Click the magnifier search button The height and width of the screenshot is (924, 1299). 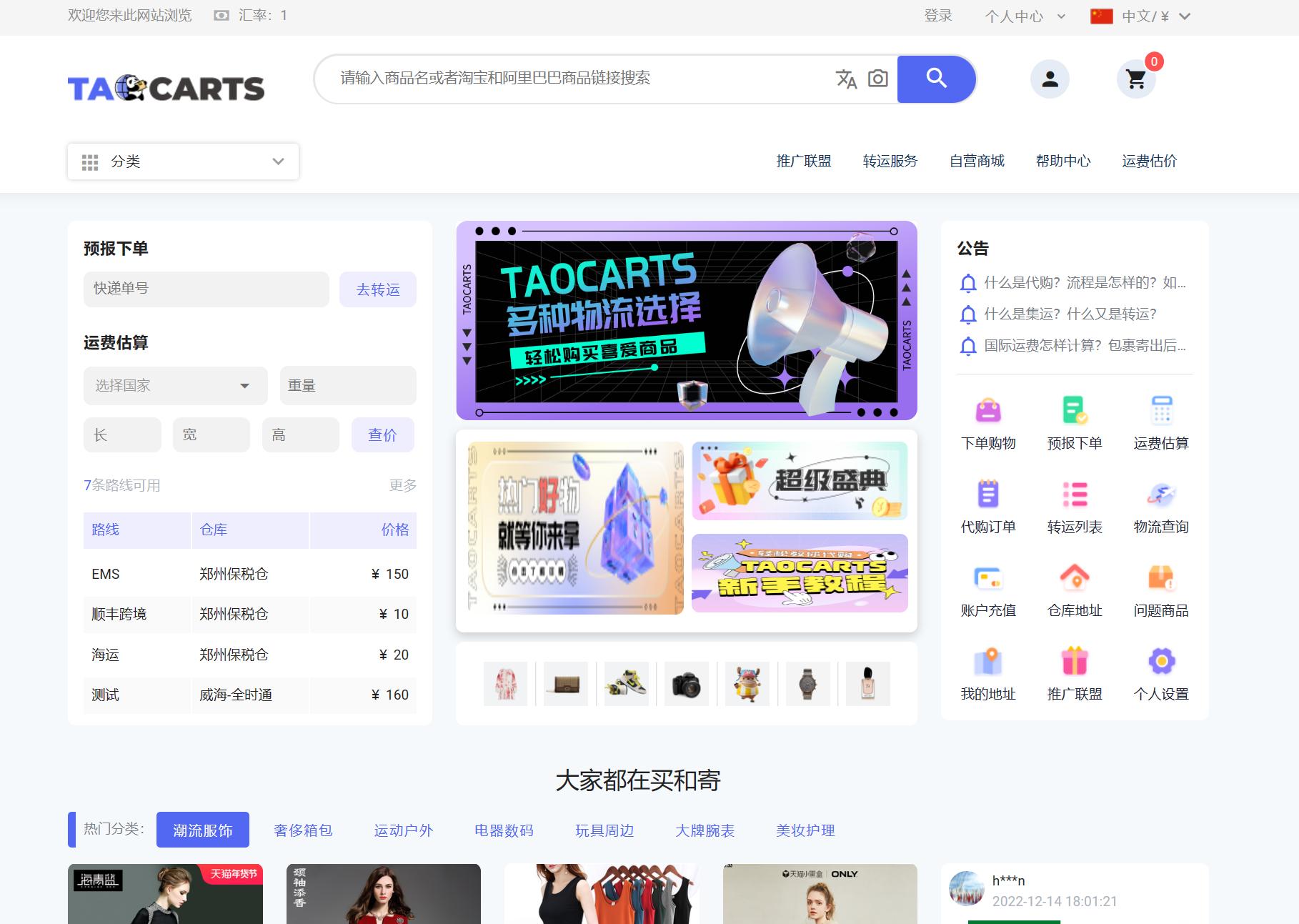(x=936, y=79)
